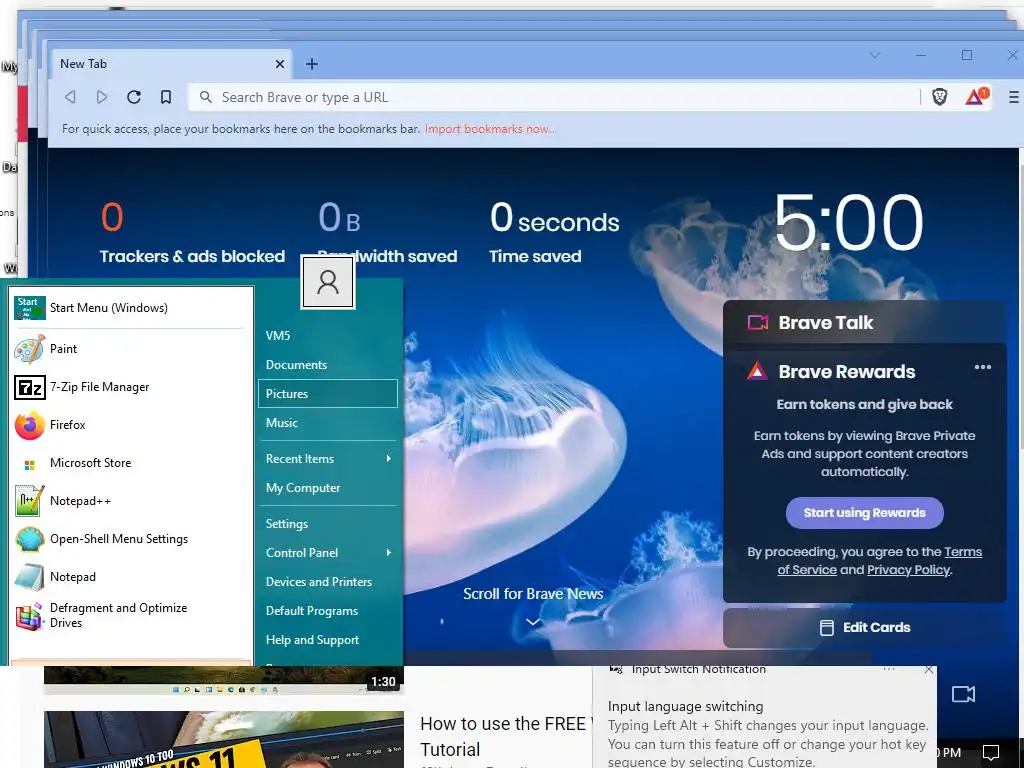Open Default Programs
Viewport: 1024px width, 768px height.
click(x=328, y=611)
